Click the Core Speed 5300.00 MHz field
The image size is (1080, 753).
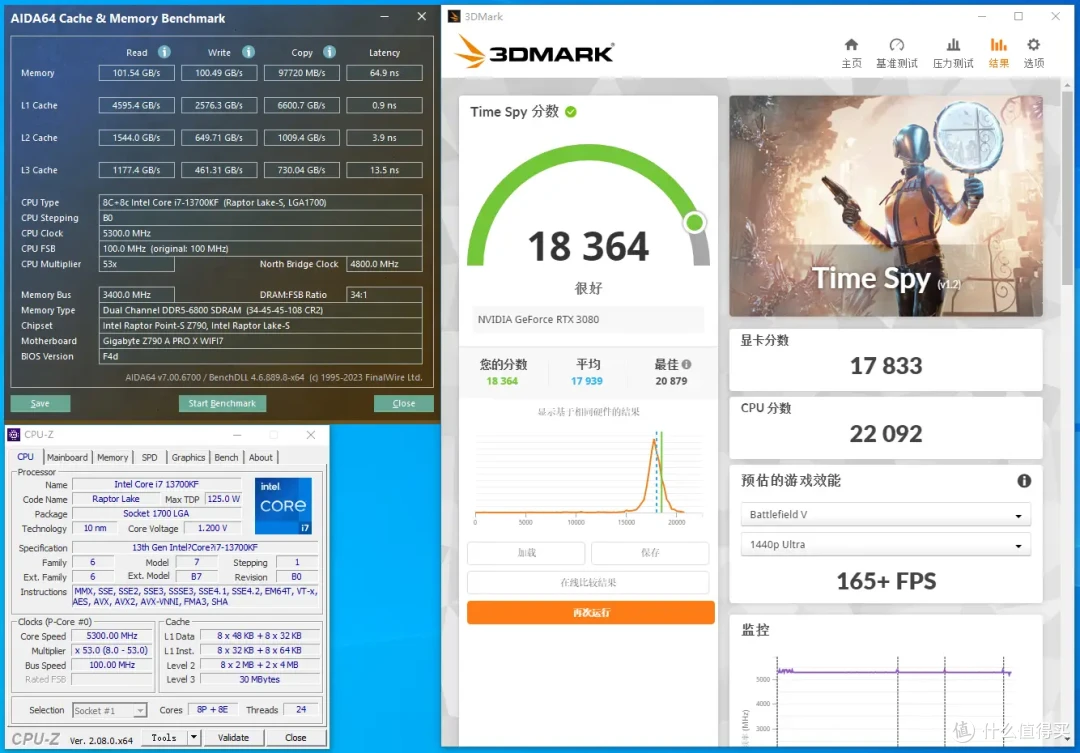click(x=112, y=636)
